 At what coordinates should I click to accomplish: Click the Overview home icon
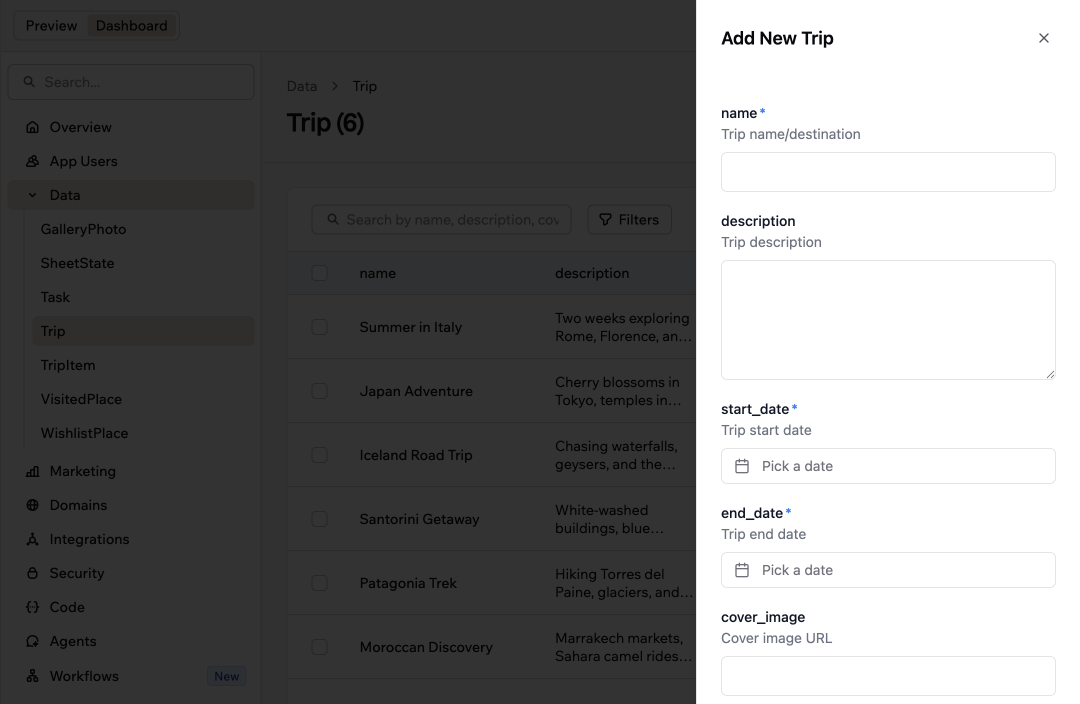pos(32,127)
